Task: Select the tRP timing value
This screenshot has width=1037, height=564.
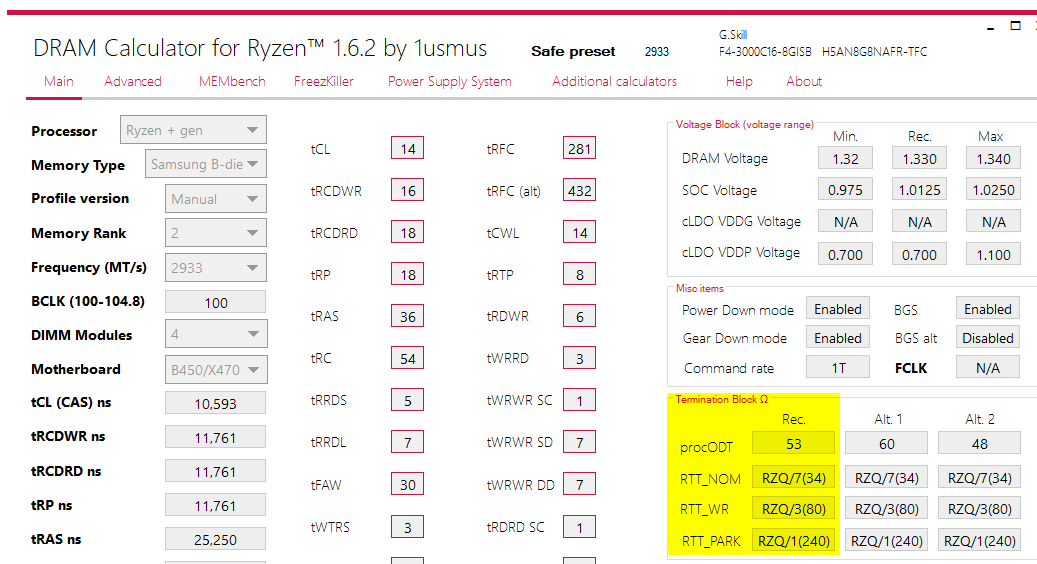Action: coord(407,274)
